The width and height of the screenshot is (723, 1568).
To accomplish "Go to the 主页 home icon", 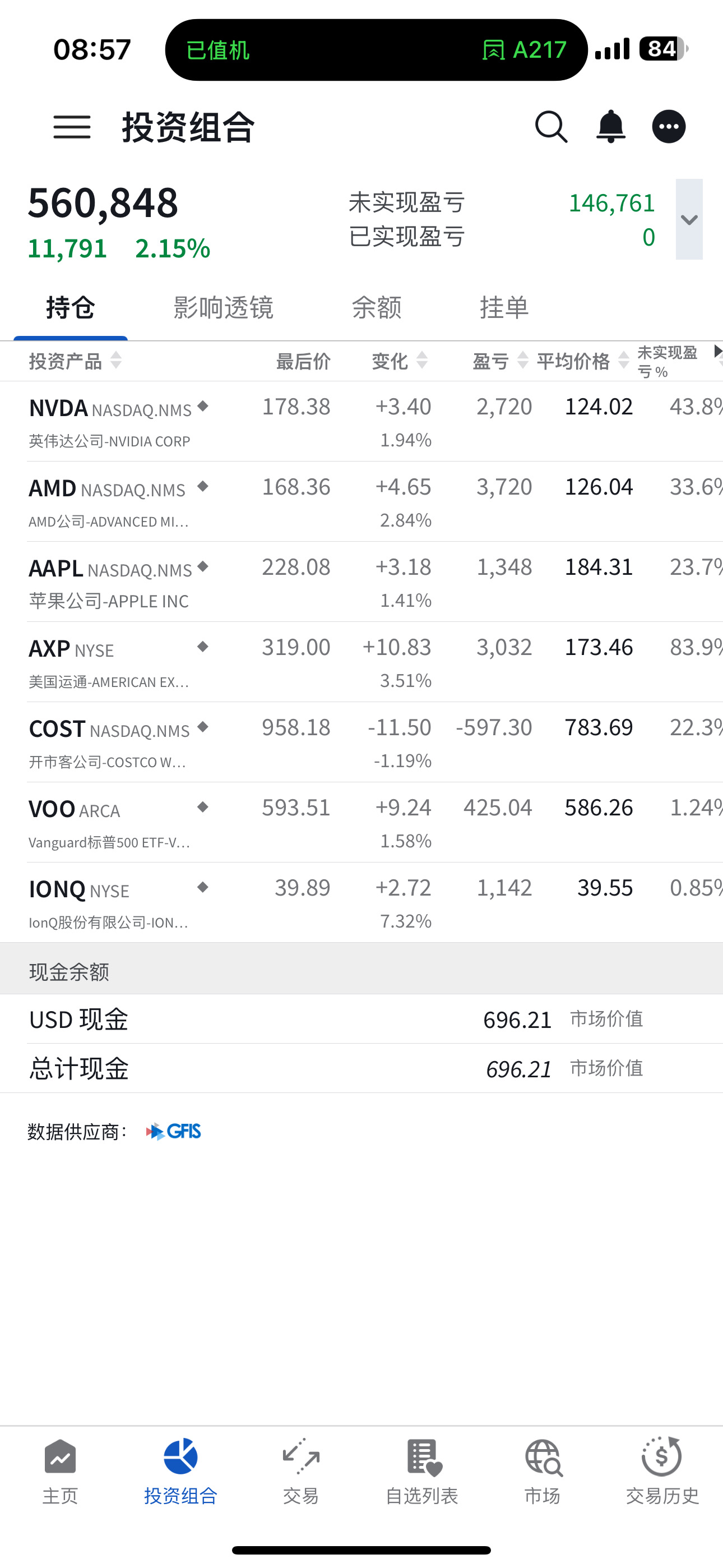I will click(61, 1456).
